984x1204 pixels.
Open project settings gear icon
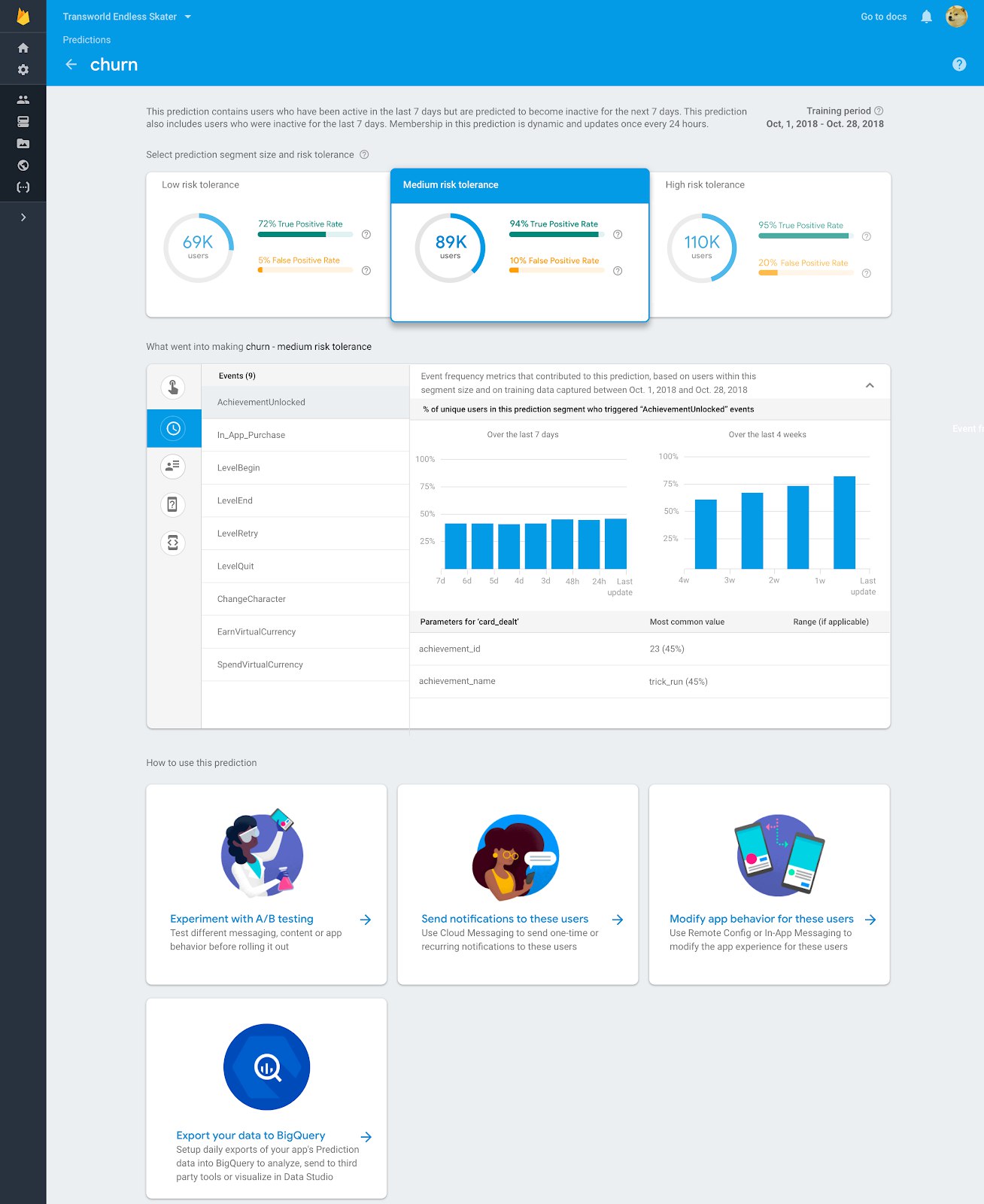coord(23,70)
